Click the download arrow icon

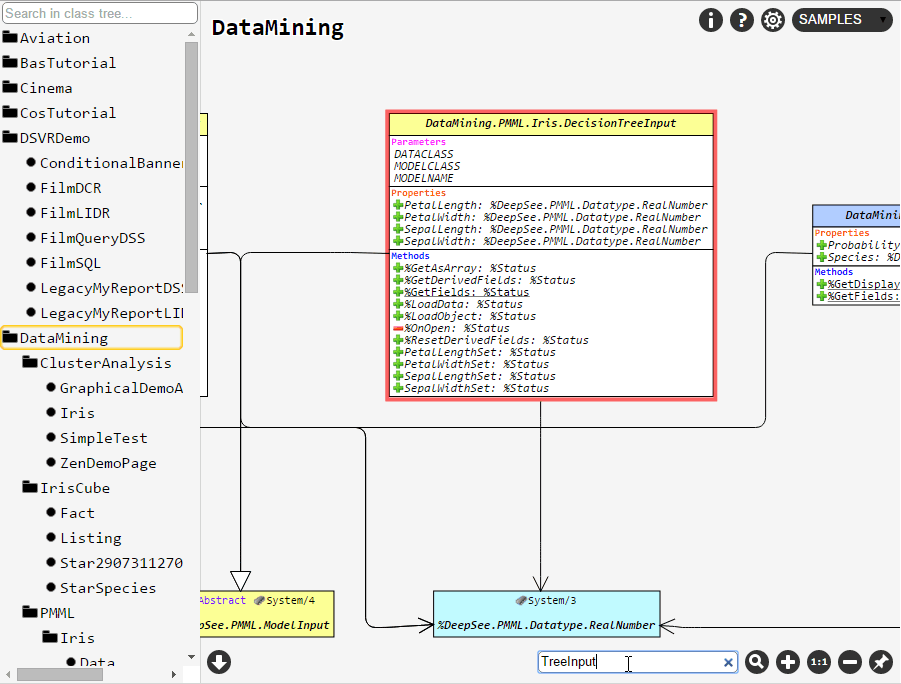point(219,662)
